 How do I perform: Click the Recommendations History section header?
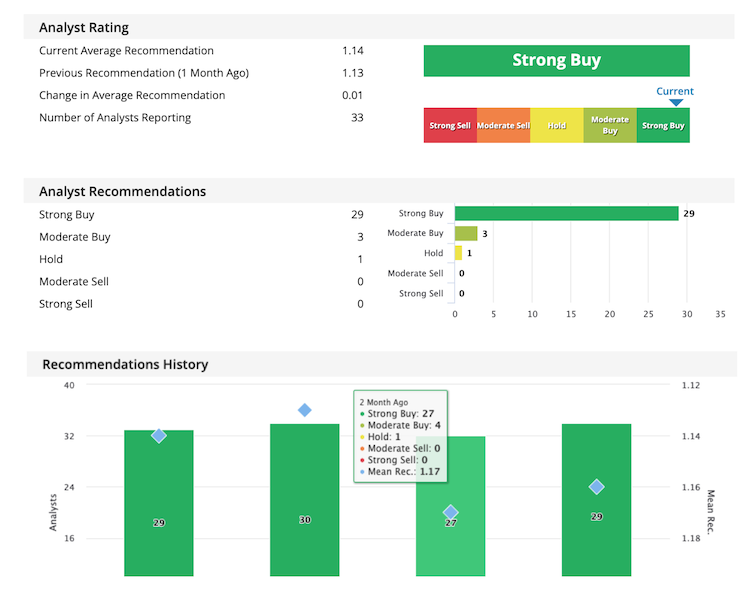coord(125,364)
